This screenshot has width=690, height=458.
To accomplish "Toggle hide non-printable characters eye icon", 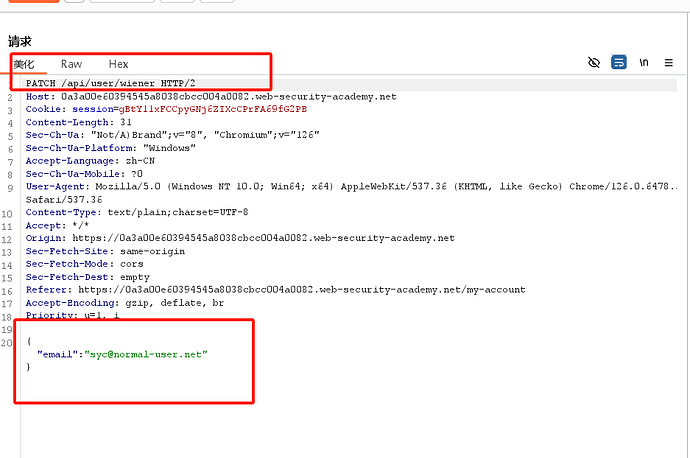I will (x=594, y=62).
